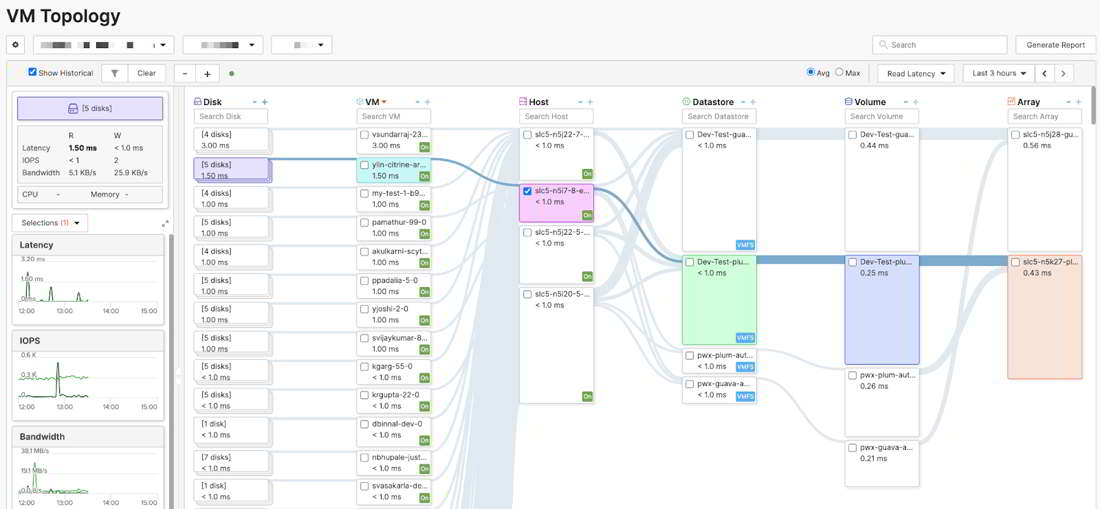1100x509 pixels.
Task: Click the Generate Report button
Action: click(x=1055, y=45)
